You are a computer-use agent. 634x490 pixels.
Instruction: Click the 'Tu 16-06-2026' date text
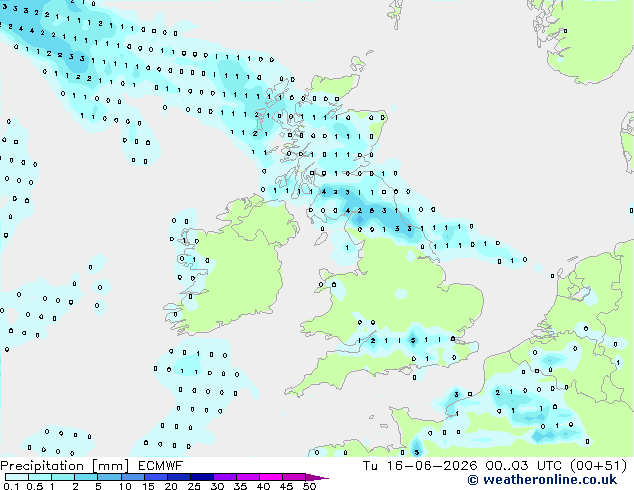click(420, 466)
